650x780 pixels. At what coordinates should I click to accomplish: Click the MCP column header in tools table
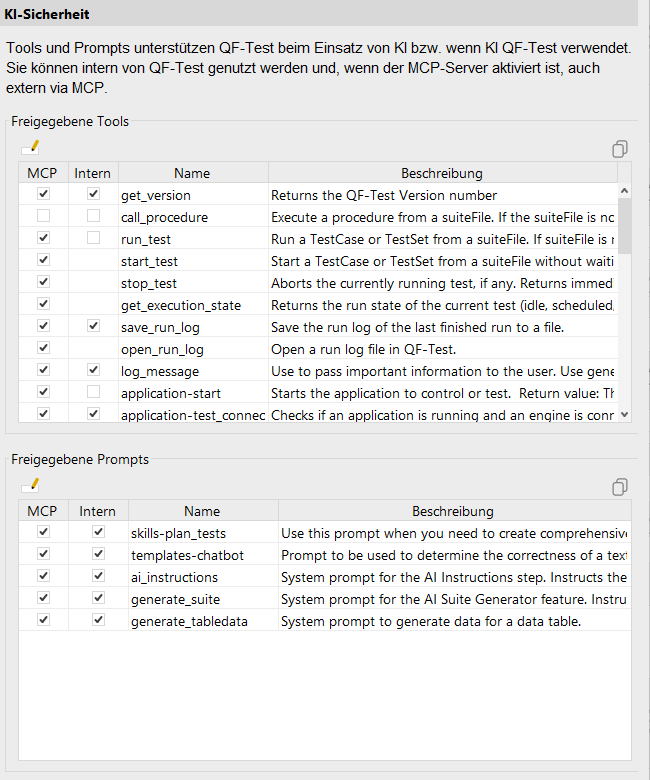tap(43, 173)
